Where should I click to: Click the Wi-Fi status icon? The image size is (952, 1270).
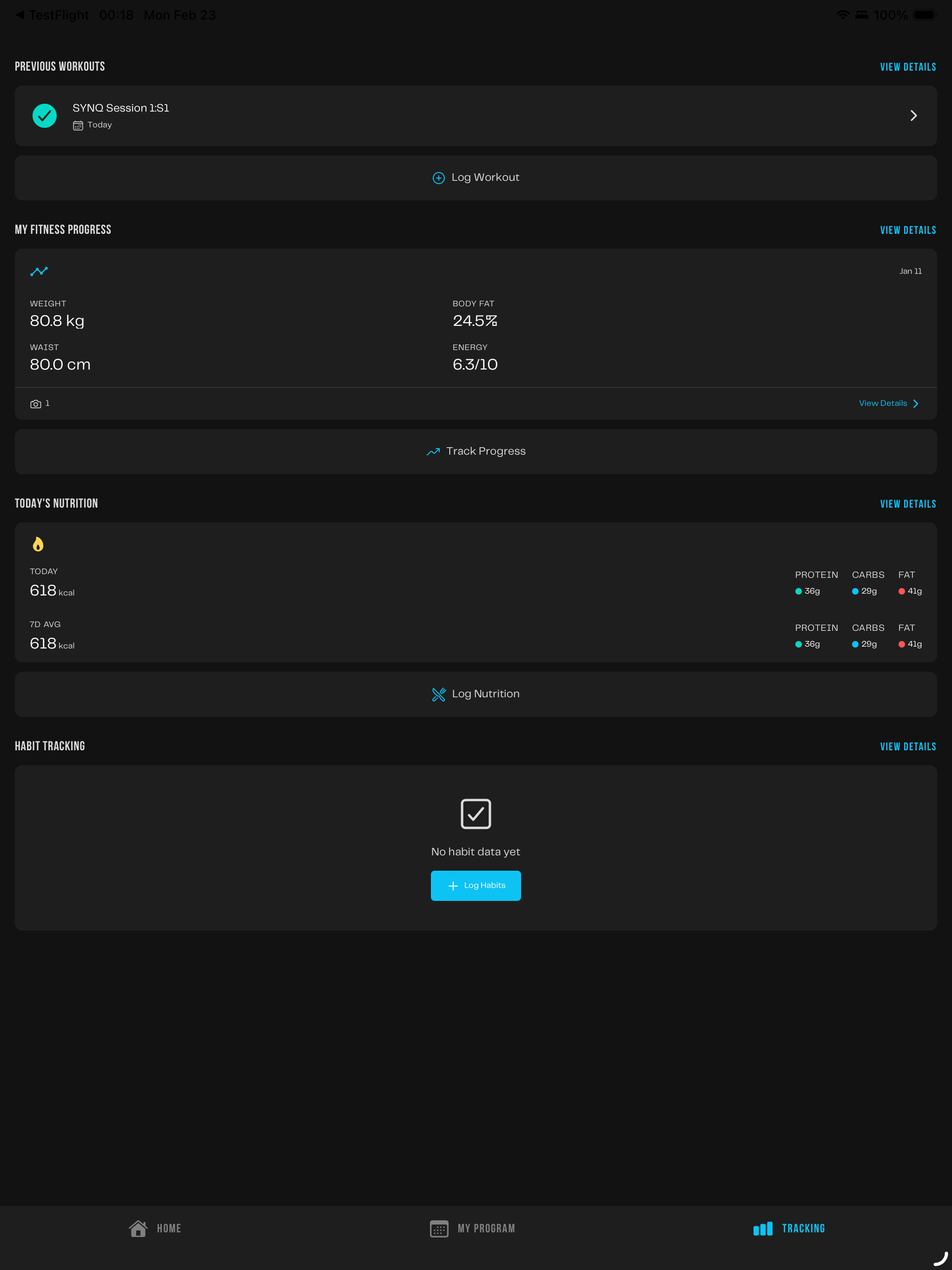[843, 15]
